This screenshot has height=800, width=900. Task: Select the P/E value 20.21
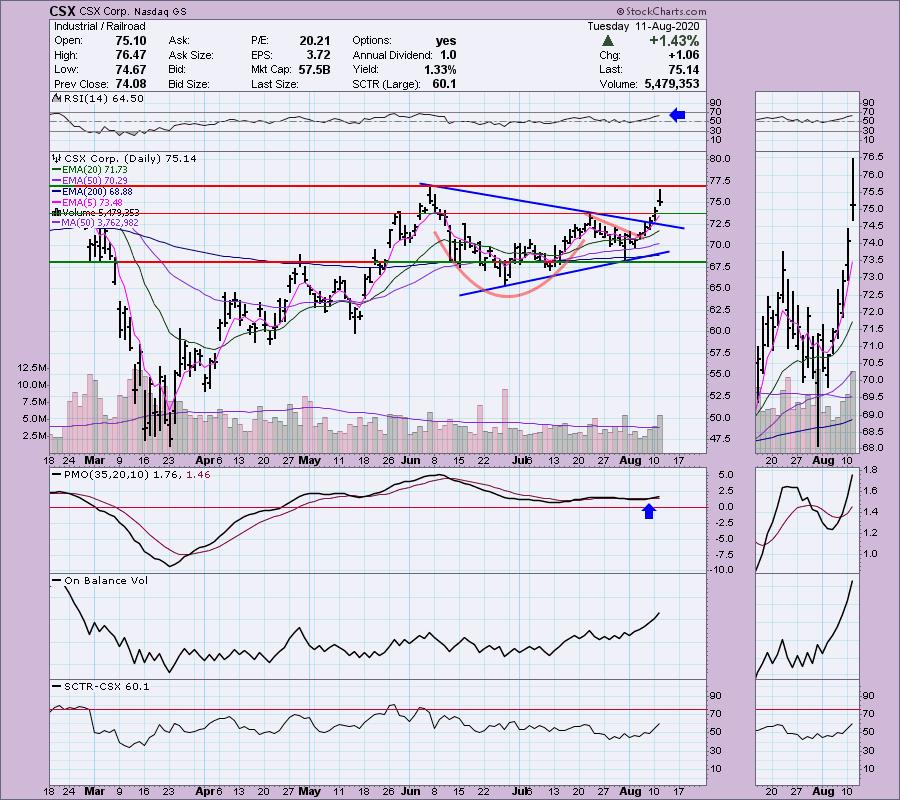pos(315,41)
